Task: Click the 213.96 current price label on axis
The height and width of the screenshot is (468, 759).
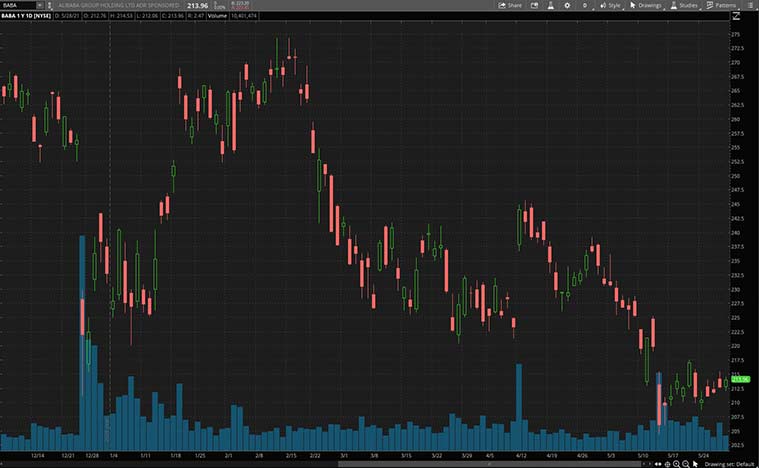Action: coord(741,379)
